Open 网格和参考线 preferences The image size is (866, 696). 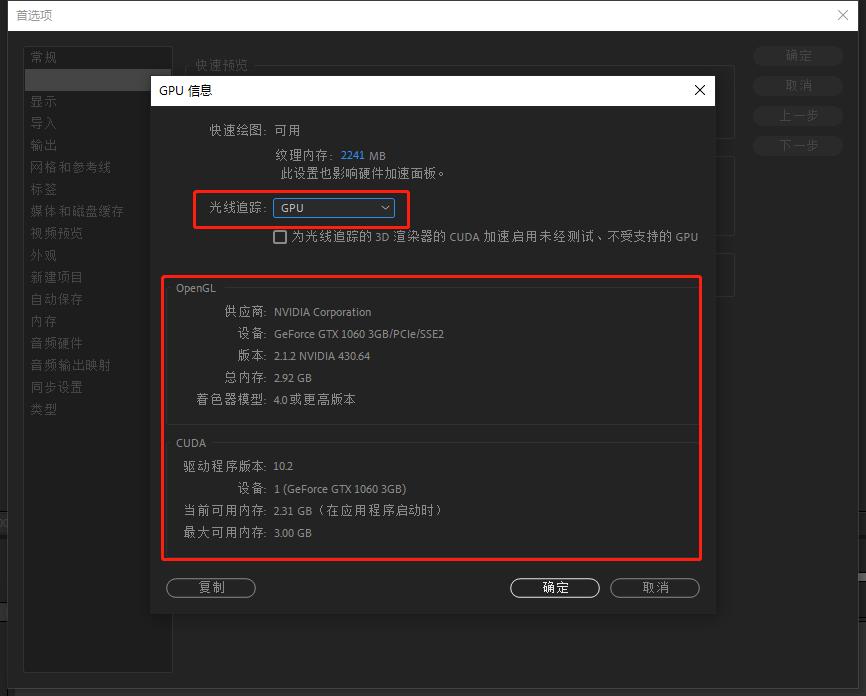[67, 167]
